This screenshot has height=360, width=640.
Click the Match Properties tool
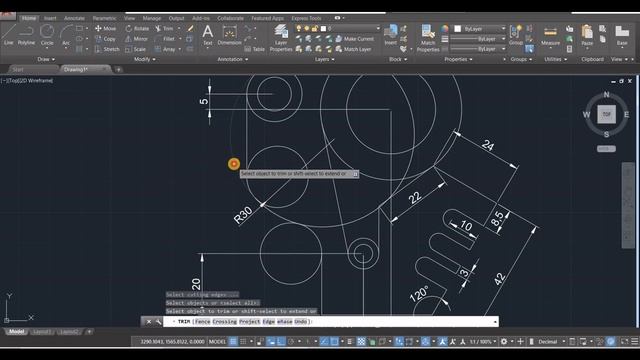[x=428, y=38]
